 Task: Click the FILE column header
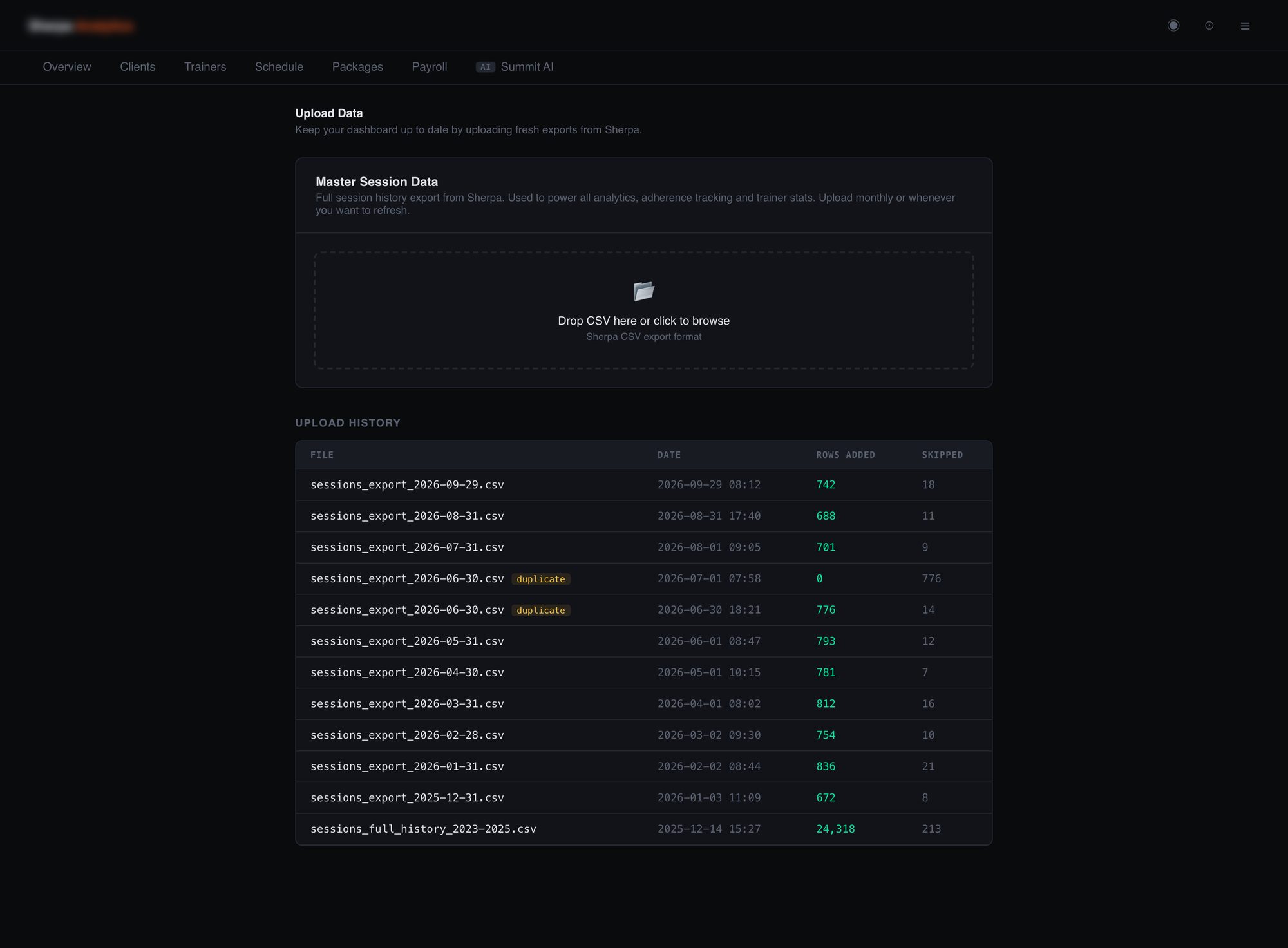tap(322, 455)
